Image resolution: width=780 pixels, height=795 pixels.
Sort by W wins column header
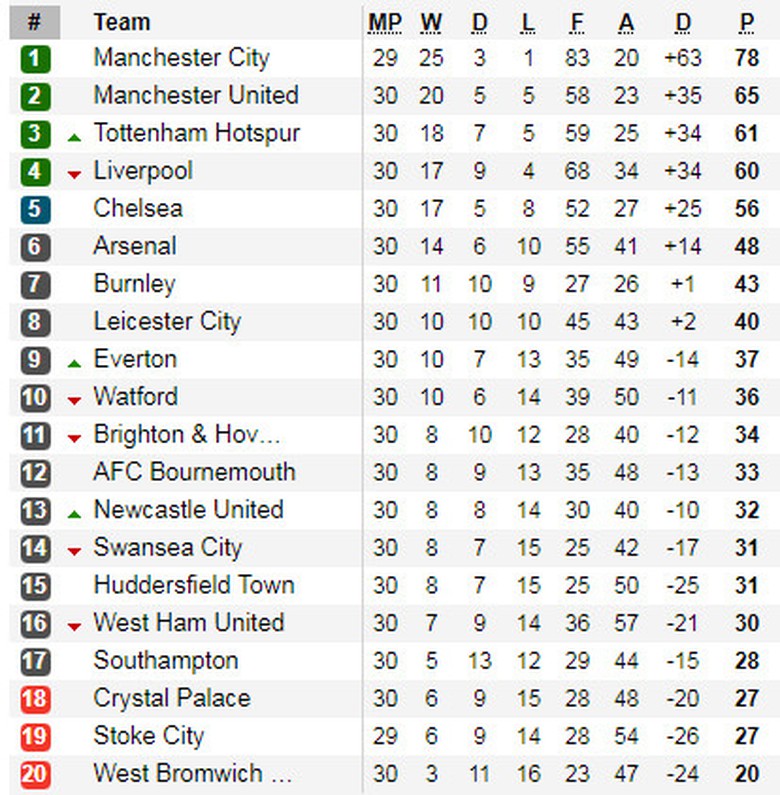coord(431,22)
